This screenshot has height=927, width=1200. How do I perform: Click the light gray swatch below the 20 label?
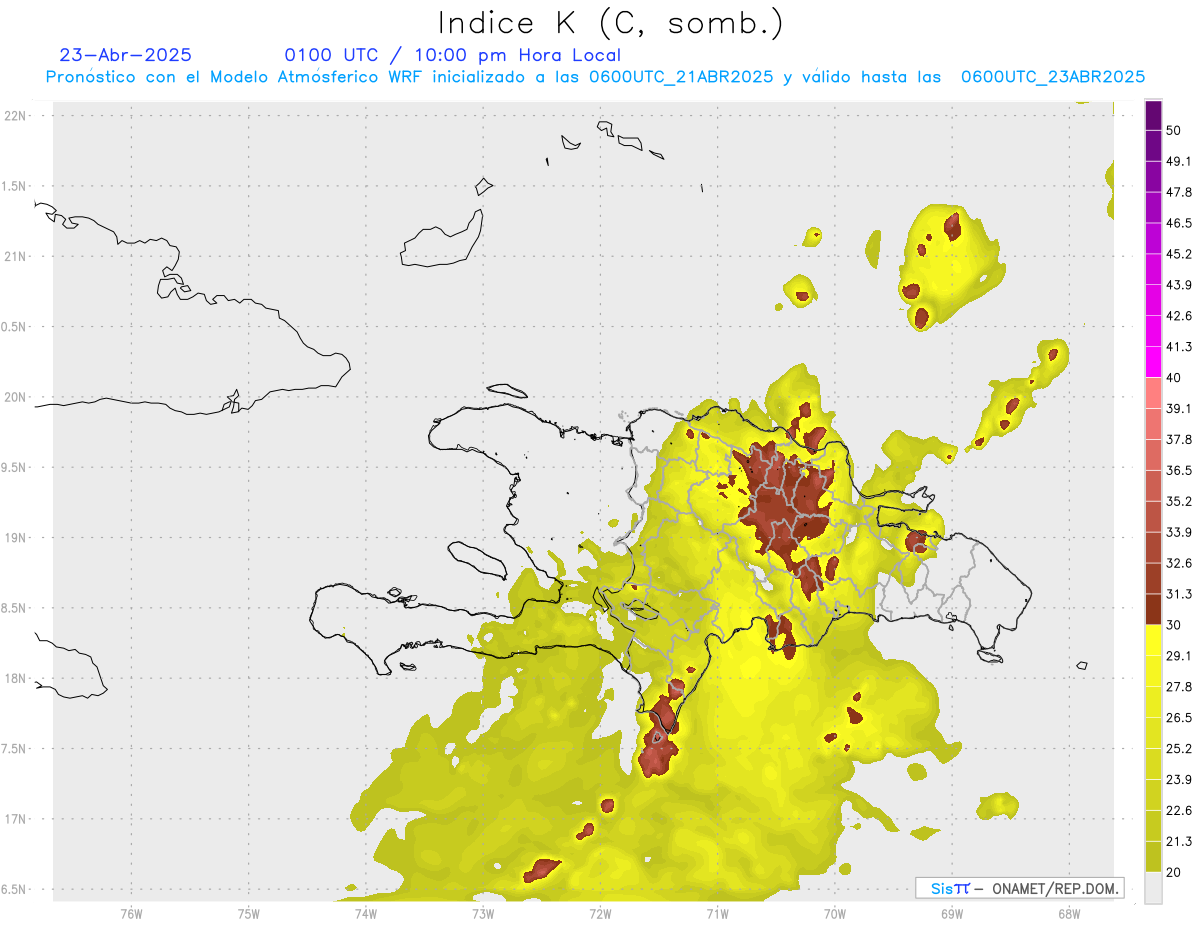pos(1153,887)
